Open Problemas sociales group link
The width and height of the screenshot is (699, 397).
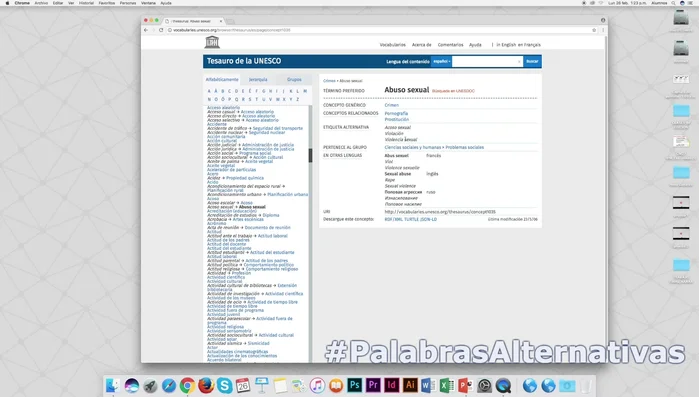[465, 147]
